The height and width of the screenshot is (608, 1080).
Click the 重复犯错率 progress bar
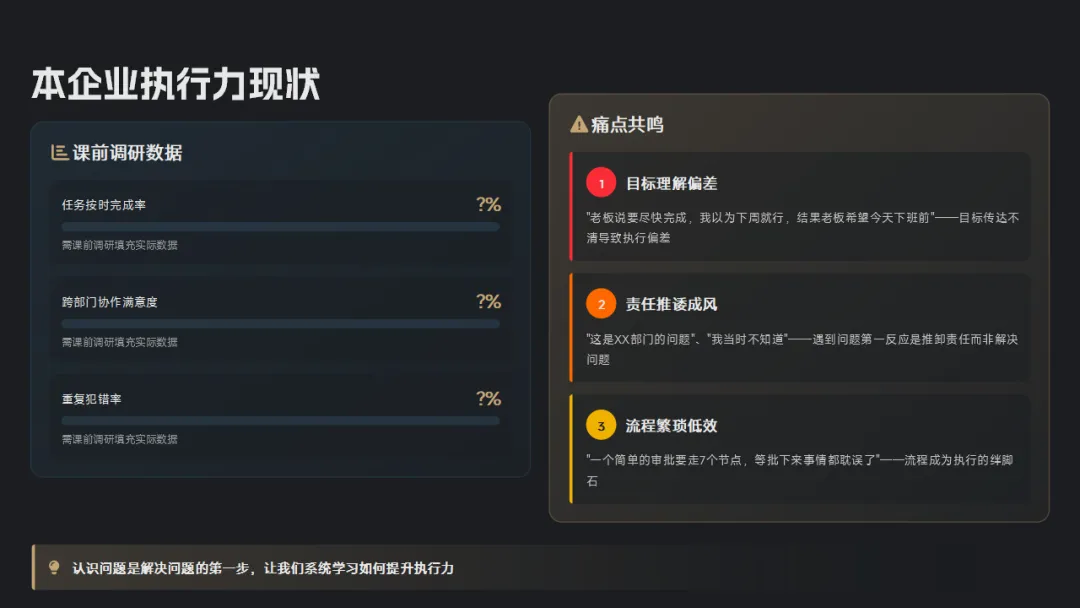(280, 421)
